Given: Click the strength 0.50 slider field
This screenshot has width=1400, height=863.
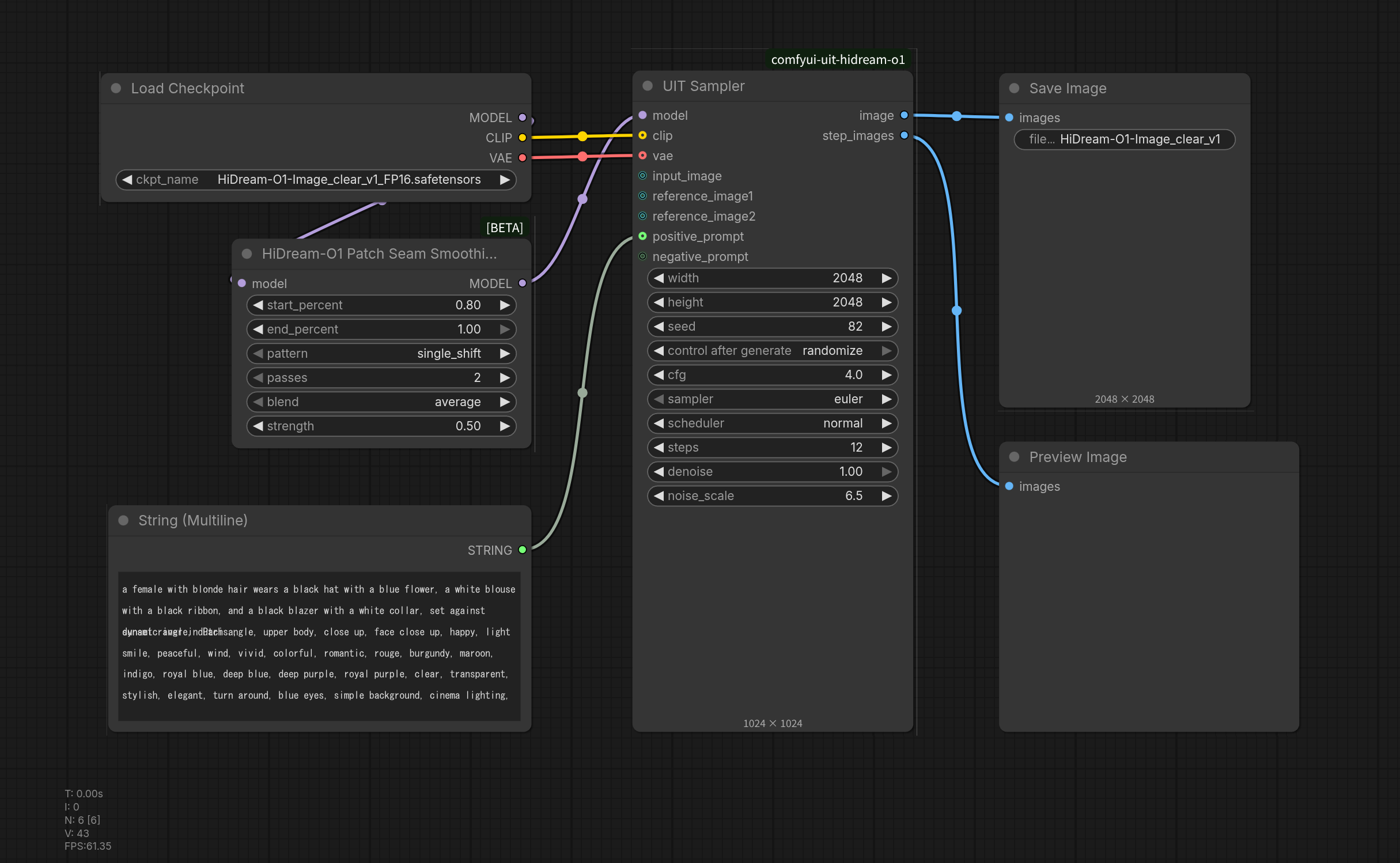Looking at the screenshot, I should [381, 426].
